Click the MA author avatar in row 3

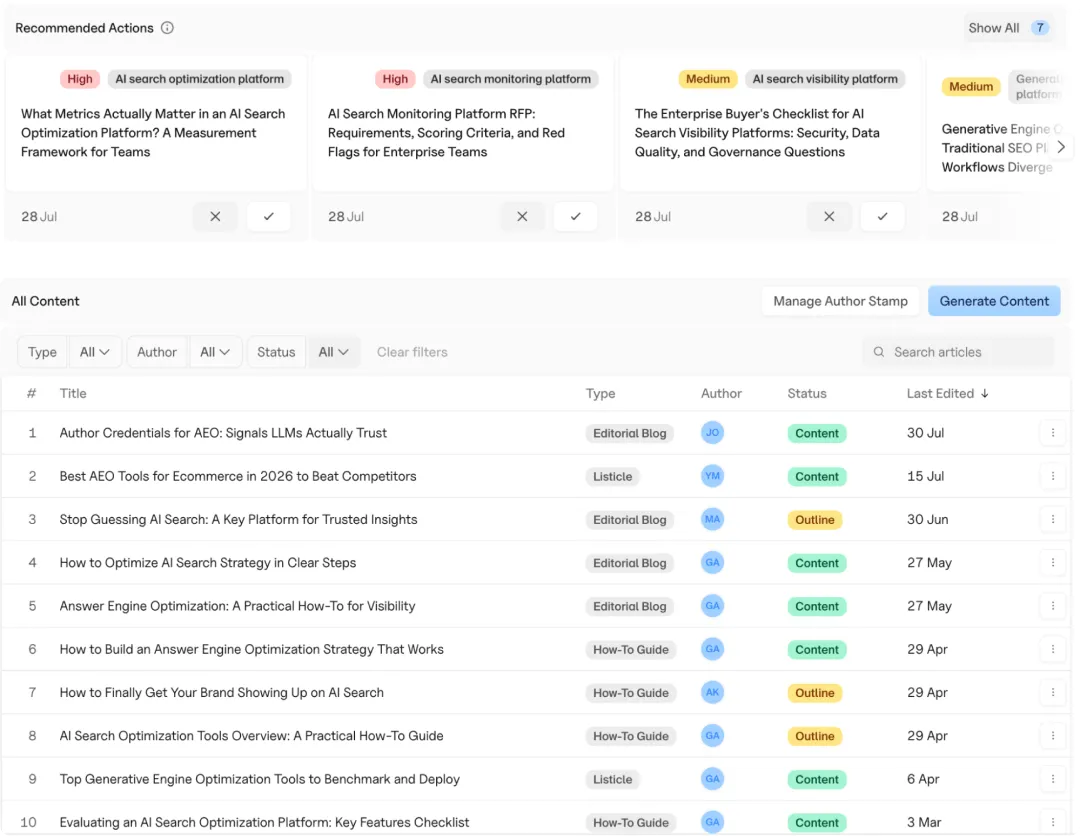tap(712, 519)
